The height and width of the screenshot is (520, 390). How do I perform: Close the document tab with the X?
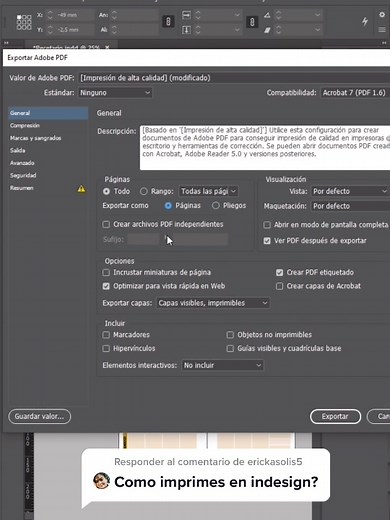(107, 47)
